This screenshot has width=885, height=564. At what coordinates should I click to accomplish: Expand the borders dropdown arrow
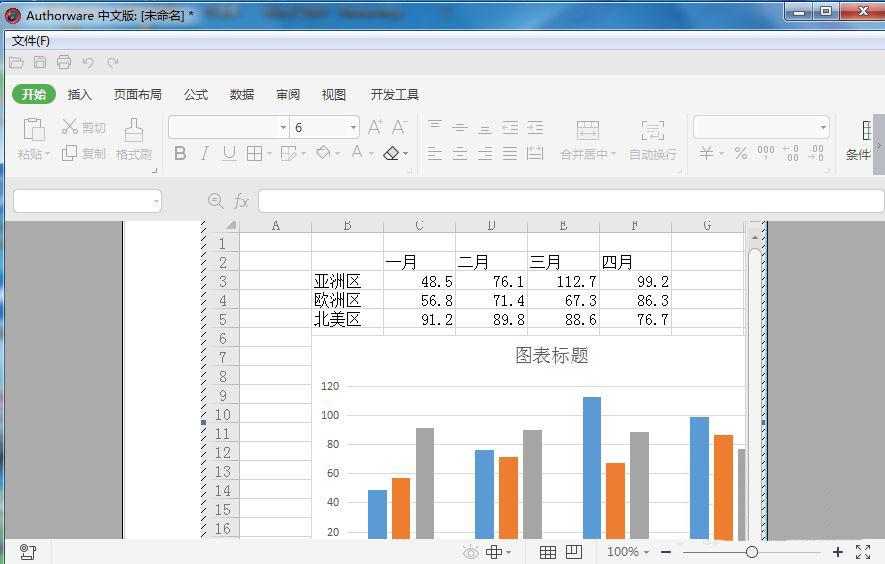coord(269,154)
